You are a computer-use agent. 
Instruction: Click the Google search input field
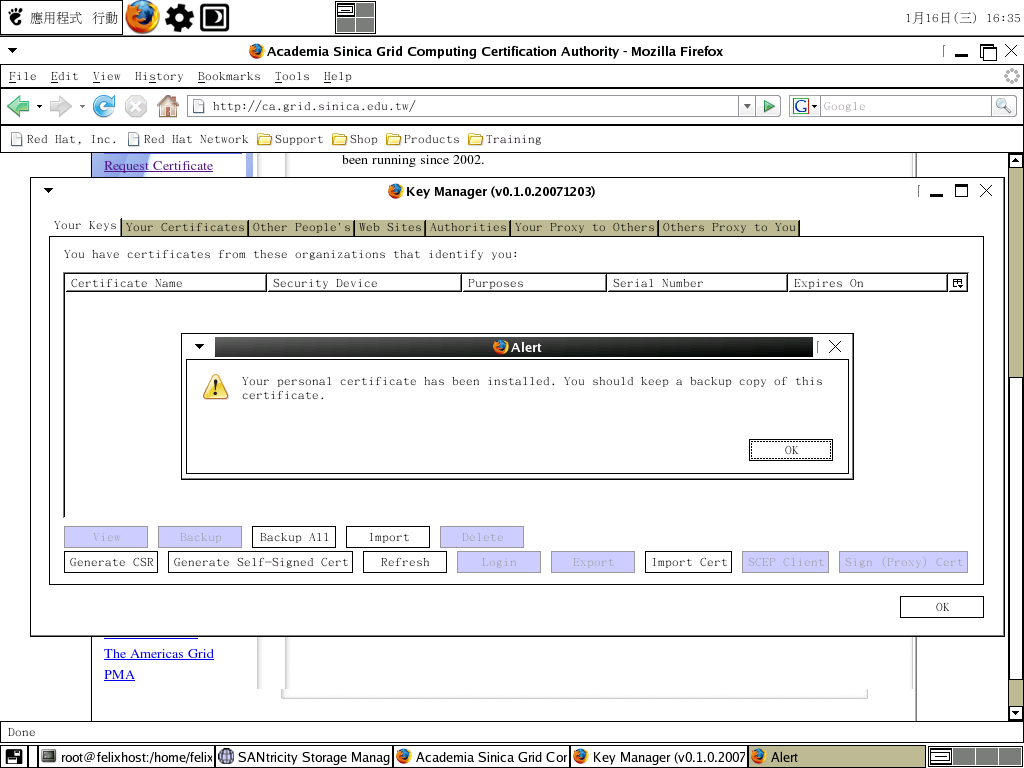click(x=906, y=106)
